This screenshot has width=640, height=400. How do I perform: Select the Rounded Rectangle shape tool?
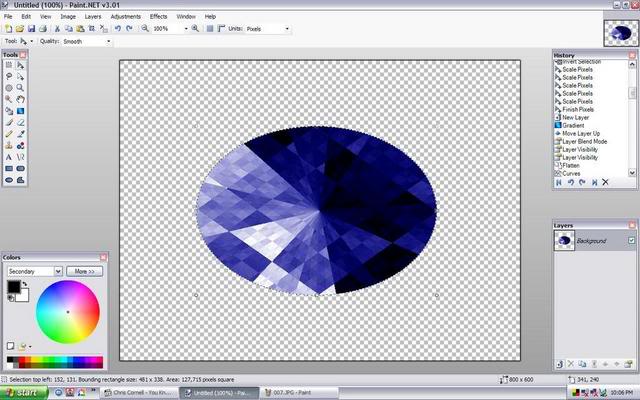tap(20, 168)
